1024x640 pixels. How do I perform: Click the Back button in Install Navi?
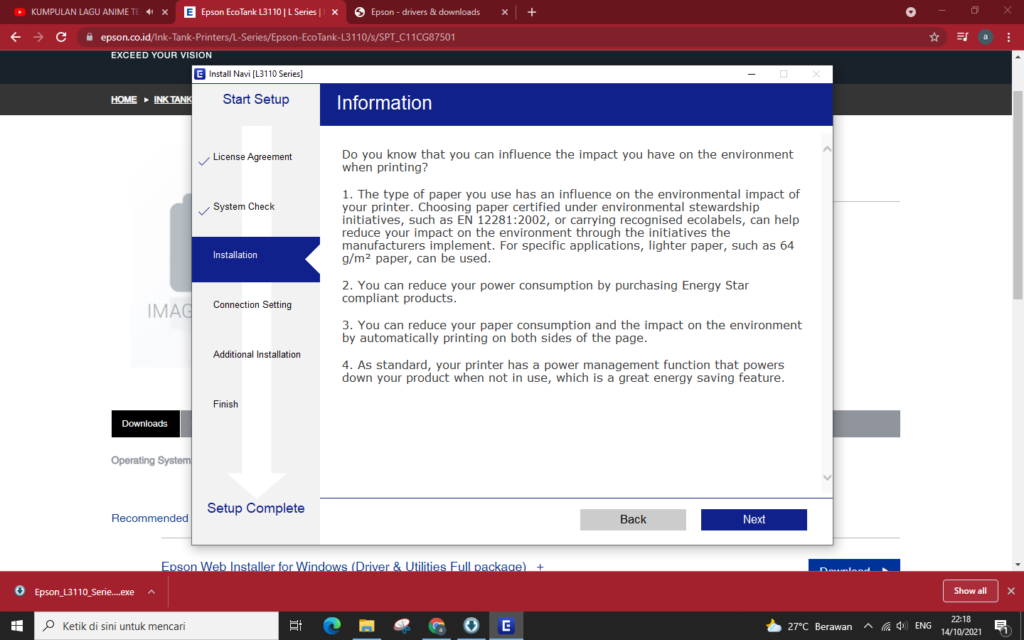point(632,519)
